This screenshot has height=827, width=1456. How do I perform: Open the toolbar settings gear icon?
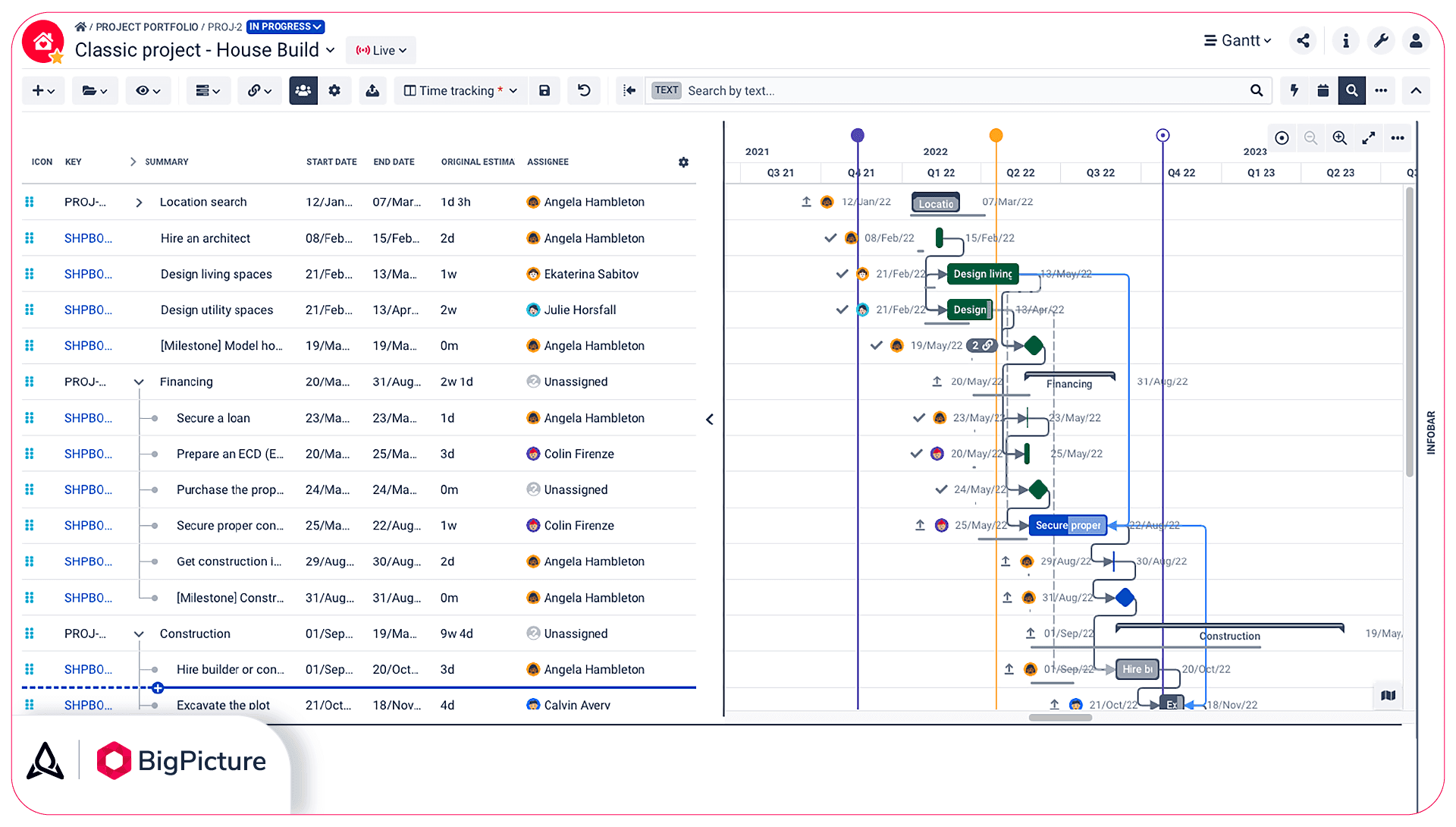tap(334, 90)
